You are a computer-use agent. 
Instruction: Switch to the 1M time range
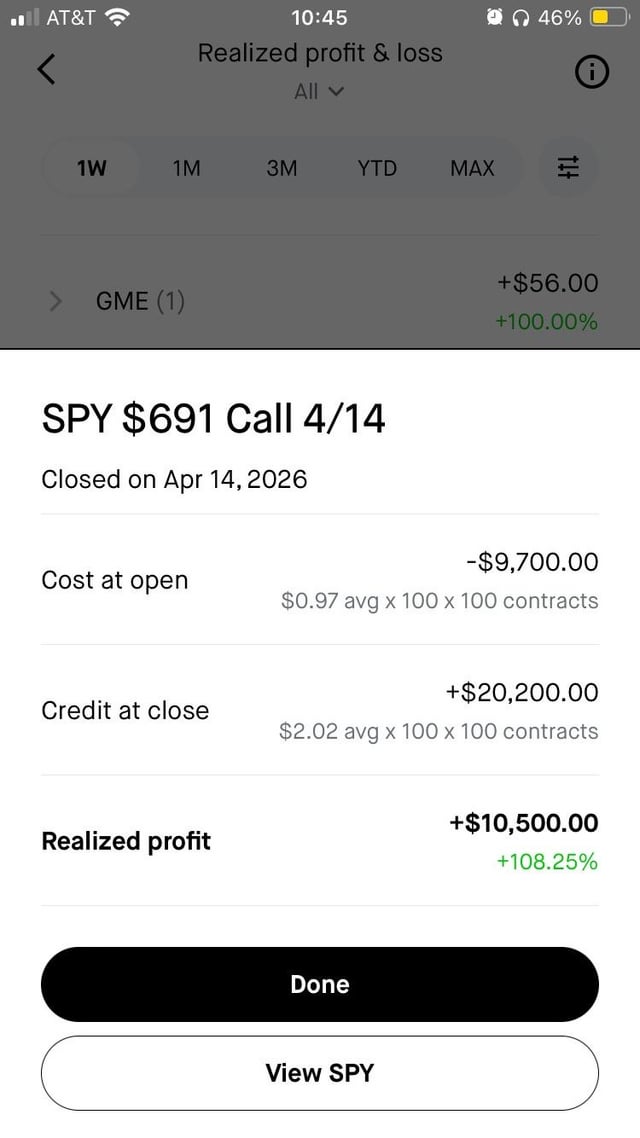[186, 168]
